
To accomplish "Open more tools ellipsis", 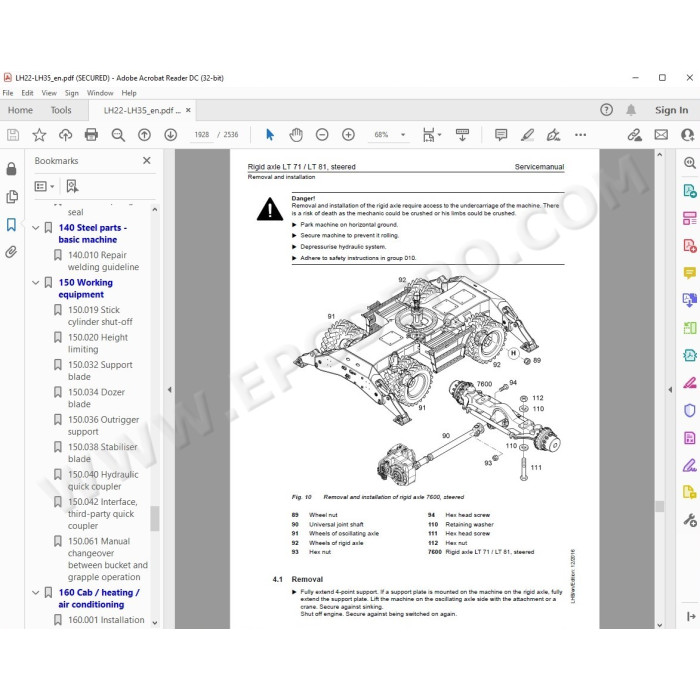I will tap(580, 135).
